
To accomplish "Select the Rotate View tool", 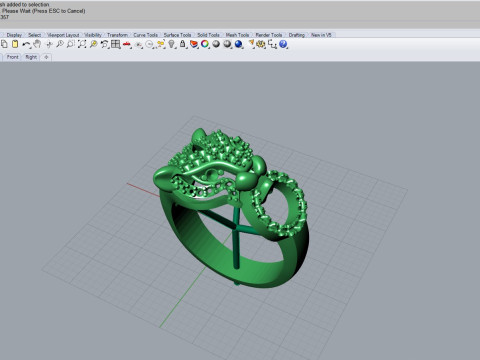I will coord(49,44).
